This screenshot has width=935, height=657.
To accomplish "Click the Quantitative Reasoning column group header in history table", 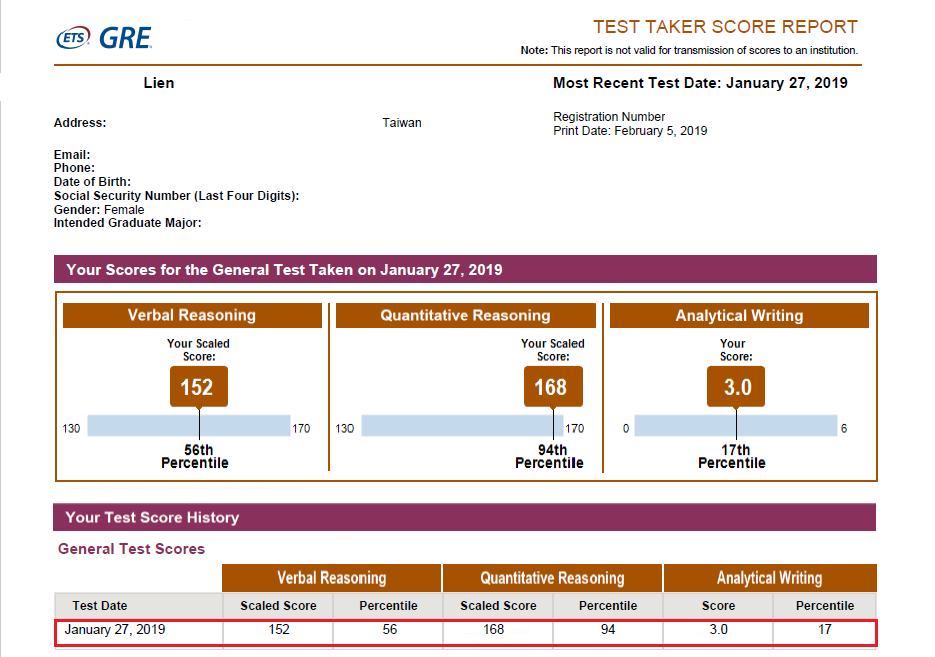I will (x=552, y=578).
